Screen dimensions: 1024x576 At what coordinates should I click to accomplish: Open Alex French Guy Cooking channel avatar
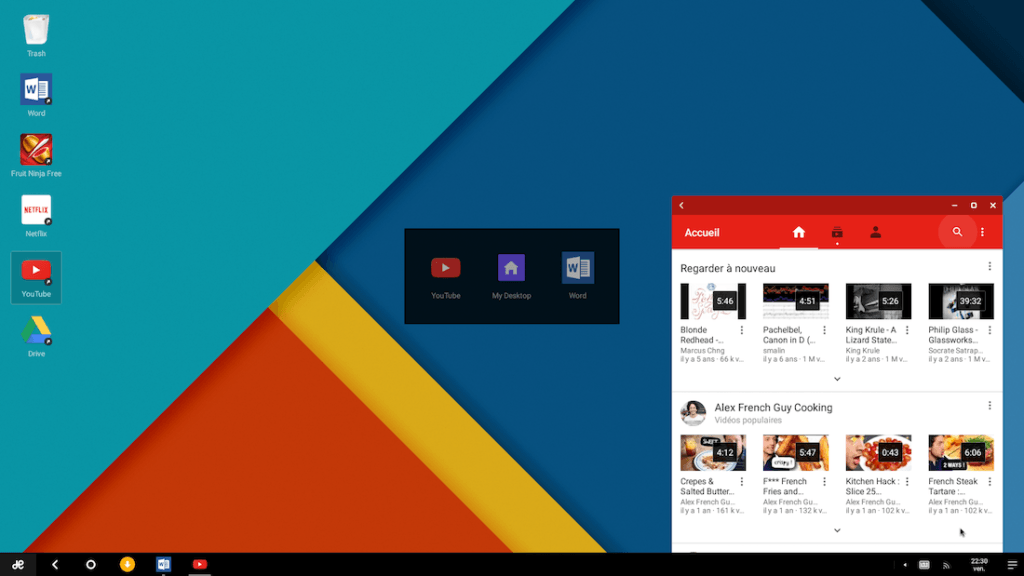[x=693, y=413]
